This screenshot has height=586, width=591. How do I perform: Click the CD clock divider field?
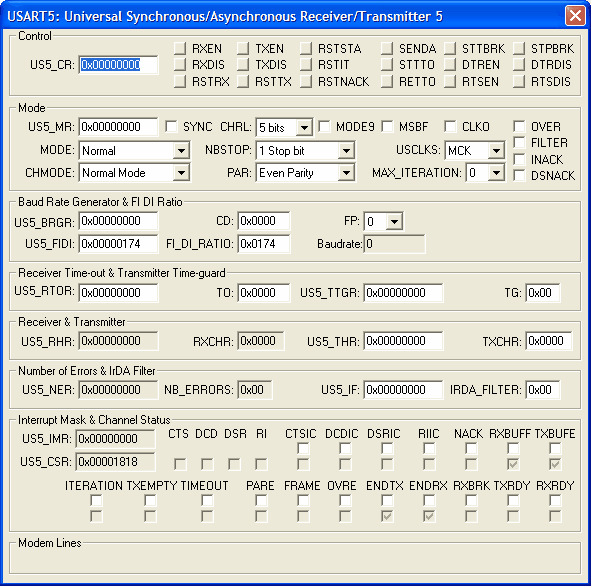(264, 221)
